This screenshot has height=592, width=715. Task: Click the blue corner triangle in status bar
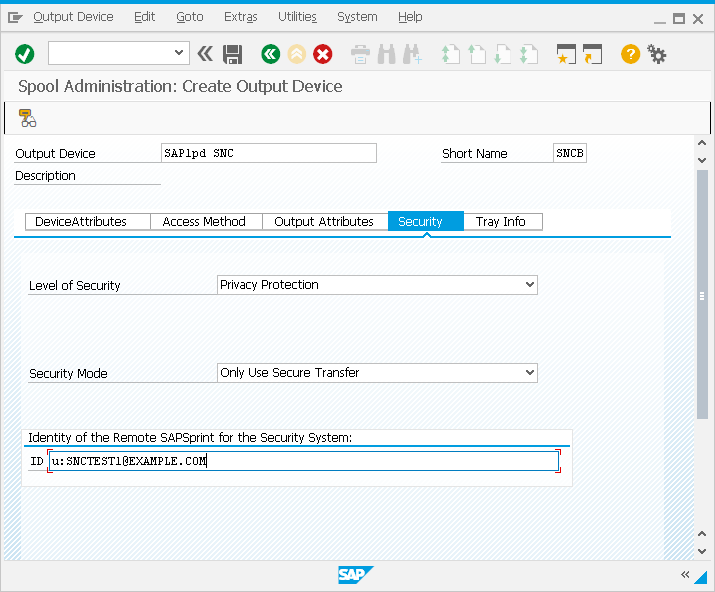coord(701,577)
